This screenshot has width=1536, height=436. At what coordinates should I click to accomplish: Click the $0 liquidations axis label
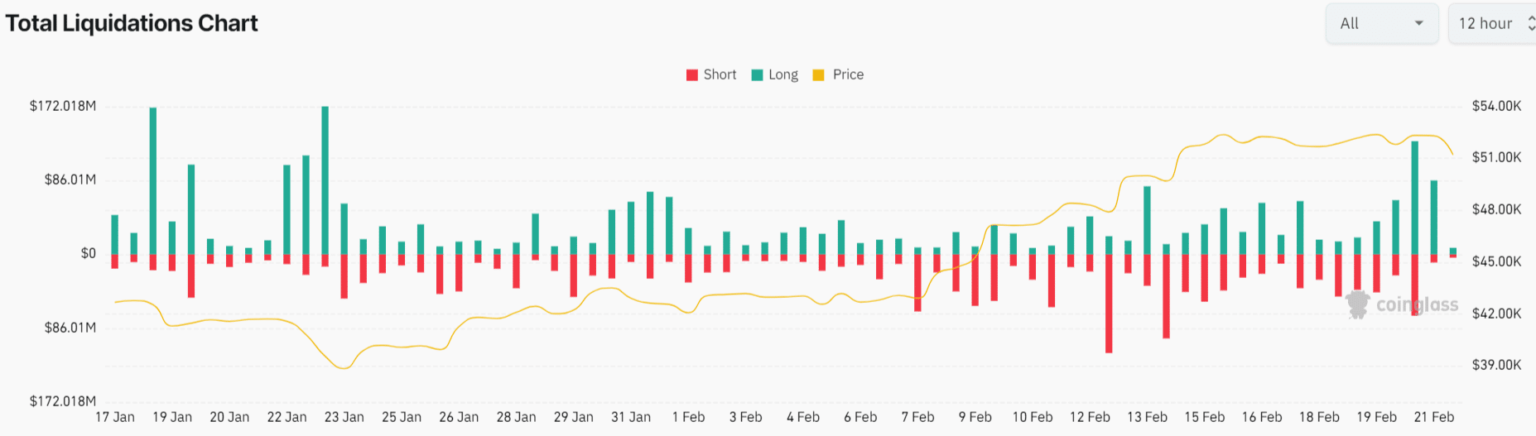pyautogui.click(x=88, y=254)
